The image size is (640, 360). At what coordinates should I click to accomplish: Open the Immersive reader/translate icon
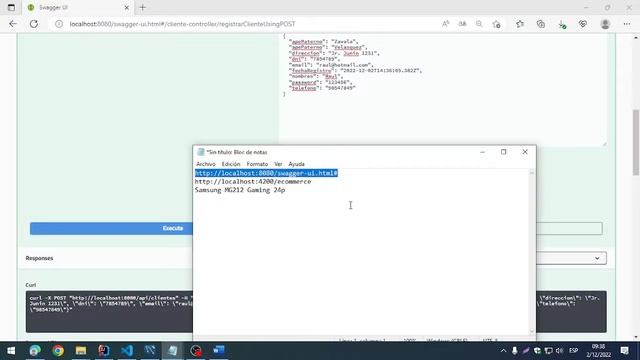(x=462, y=24)
